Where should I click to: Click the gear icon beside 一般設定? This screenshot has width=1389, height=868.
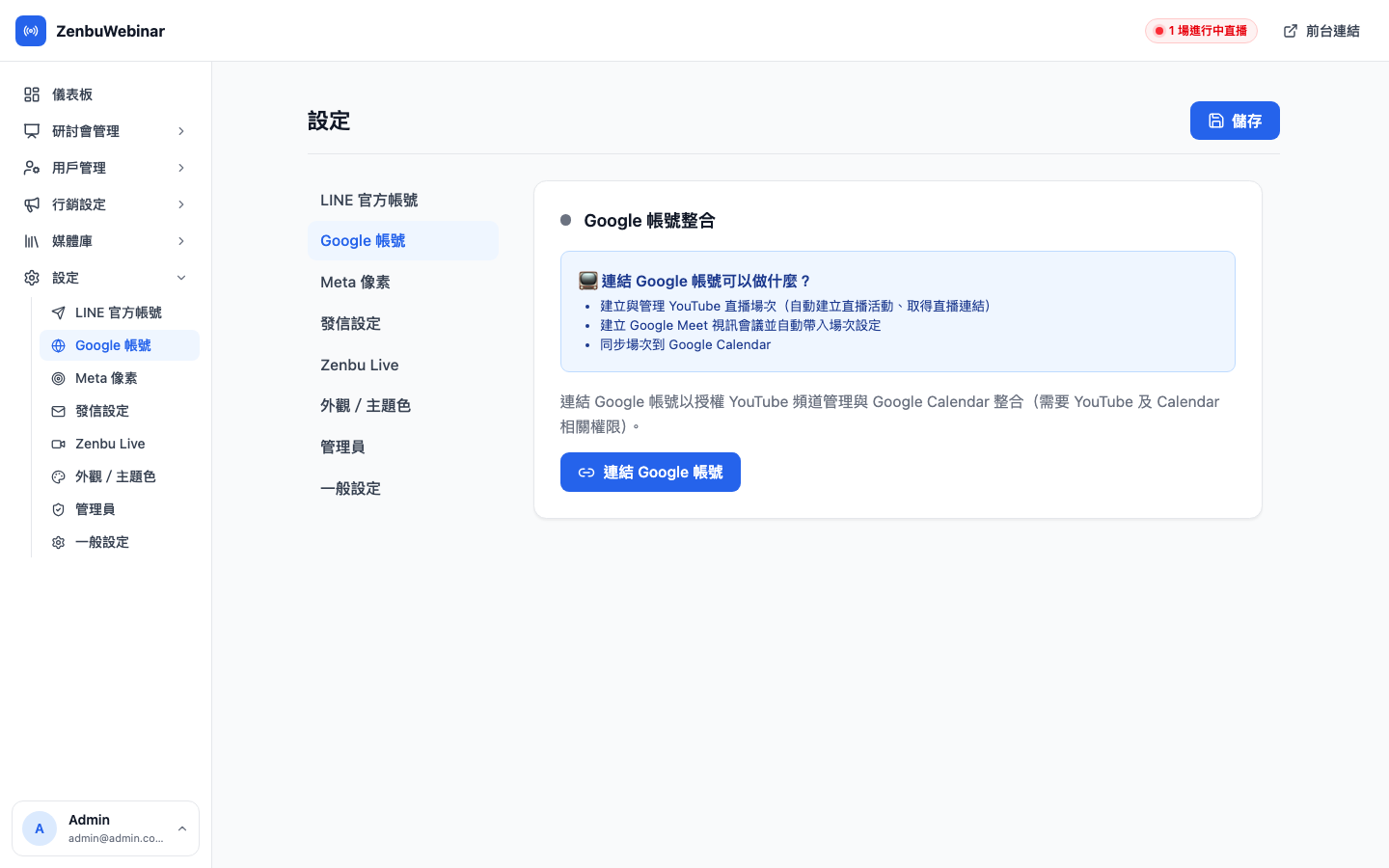59,542
